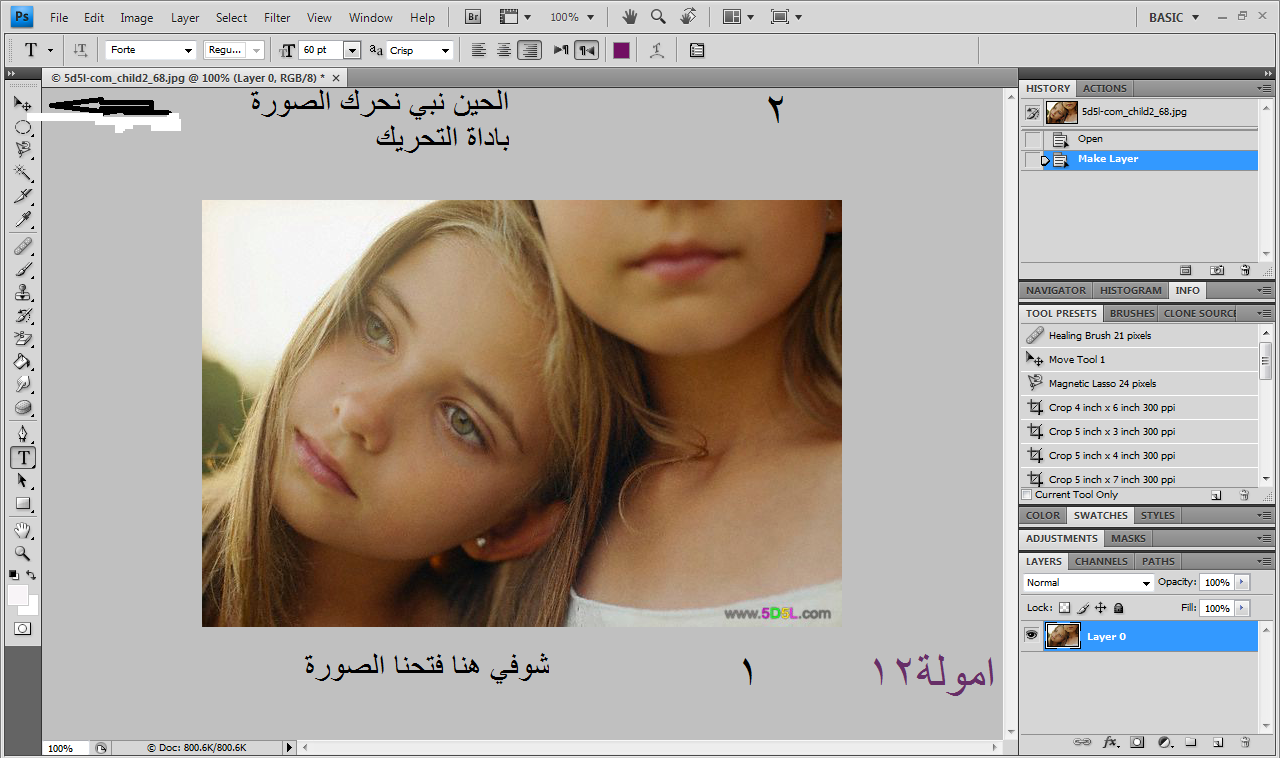Switch to the Channels tab
Screen dimensions: 1280x758
point(1100,561)
